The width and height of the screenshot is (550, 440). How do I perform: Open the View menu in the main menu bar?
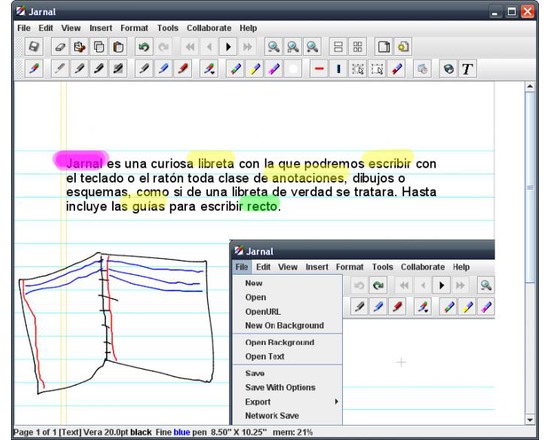(71, 28)
